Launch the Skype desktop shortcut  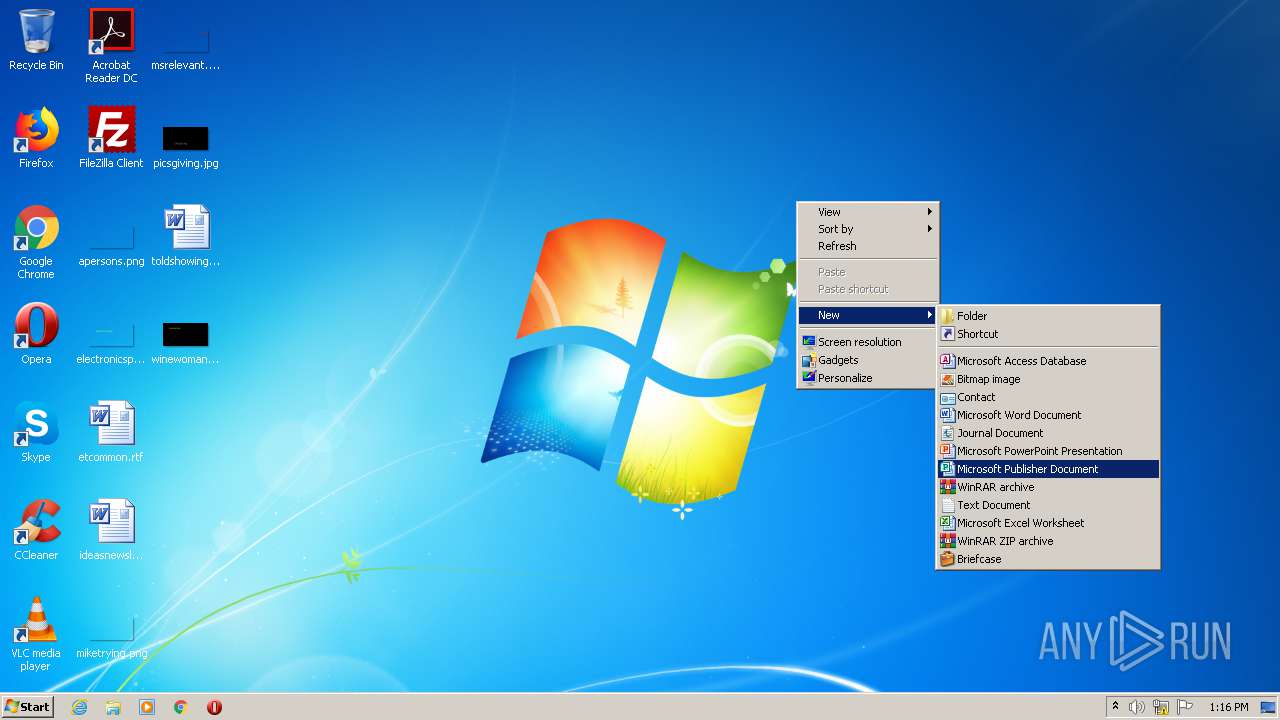point(36,432)
